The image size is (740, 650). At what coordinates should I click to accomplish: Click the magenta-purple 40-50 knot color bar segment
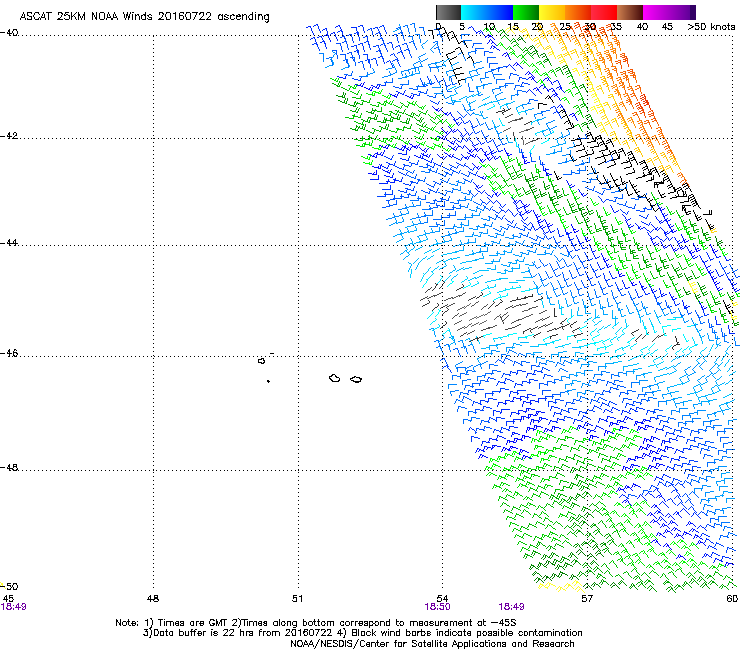[x=669, y=12]
